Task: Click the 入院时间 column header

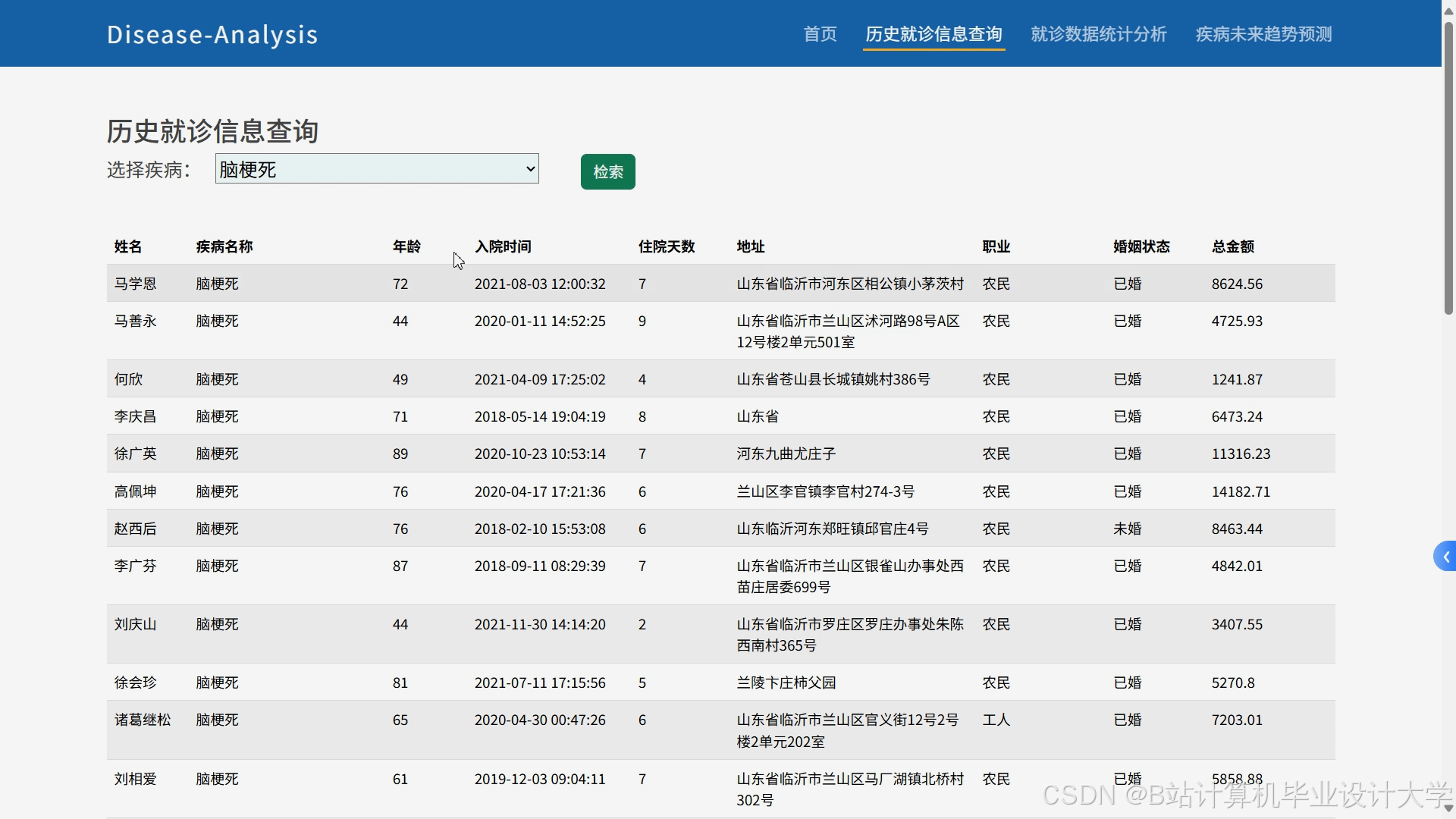Action: [503, 246]
